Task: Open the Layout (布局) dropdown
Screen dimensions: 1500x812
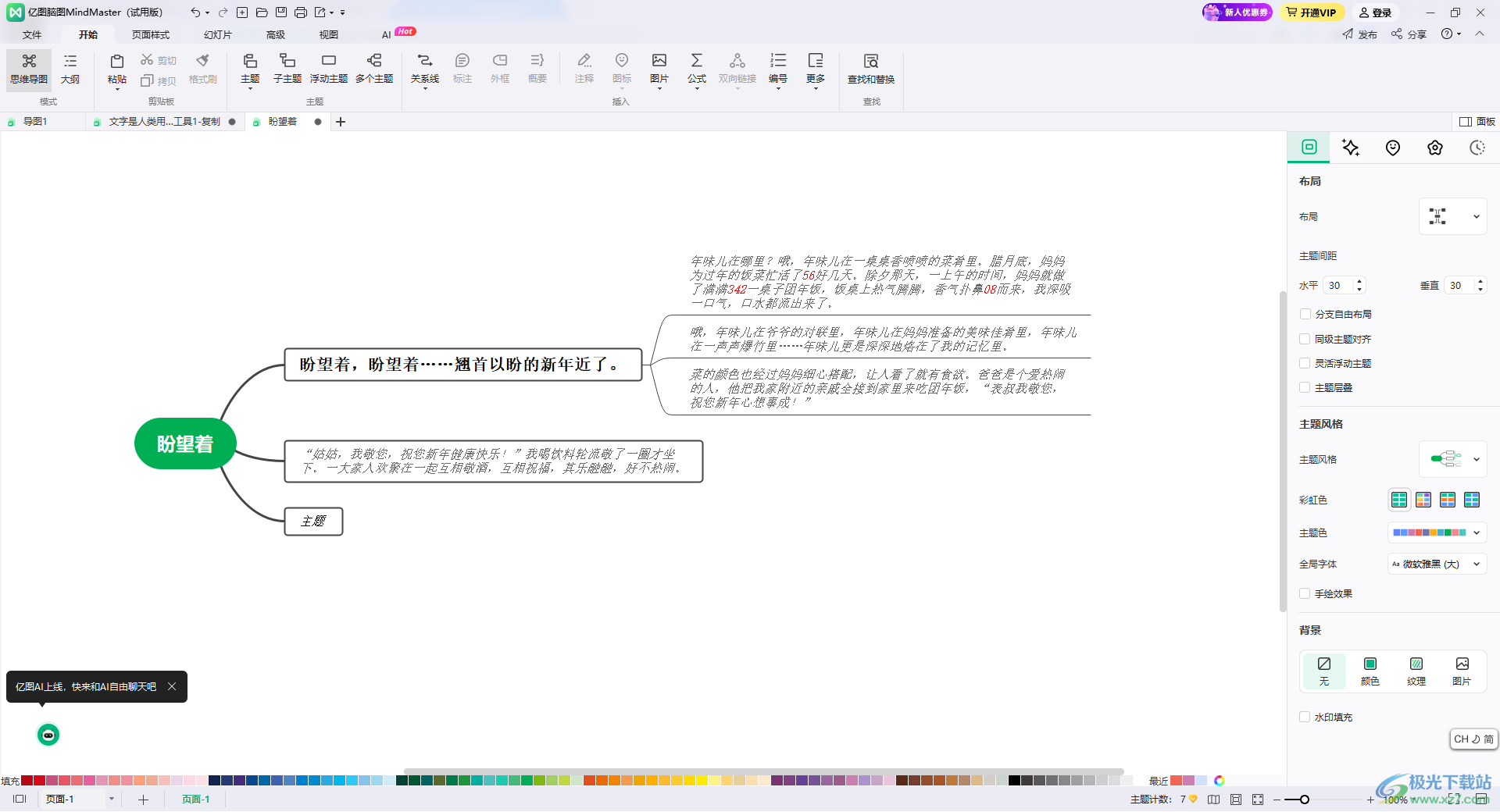Action: tap(1453, 217)
